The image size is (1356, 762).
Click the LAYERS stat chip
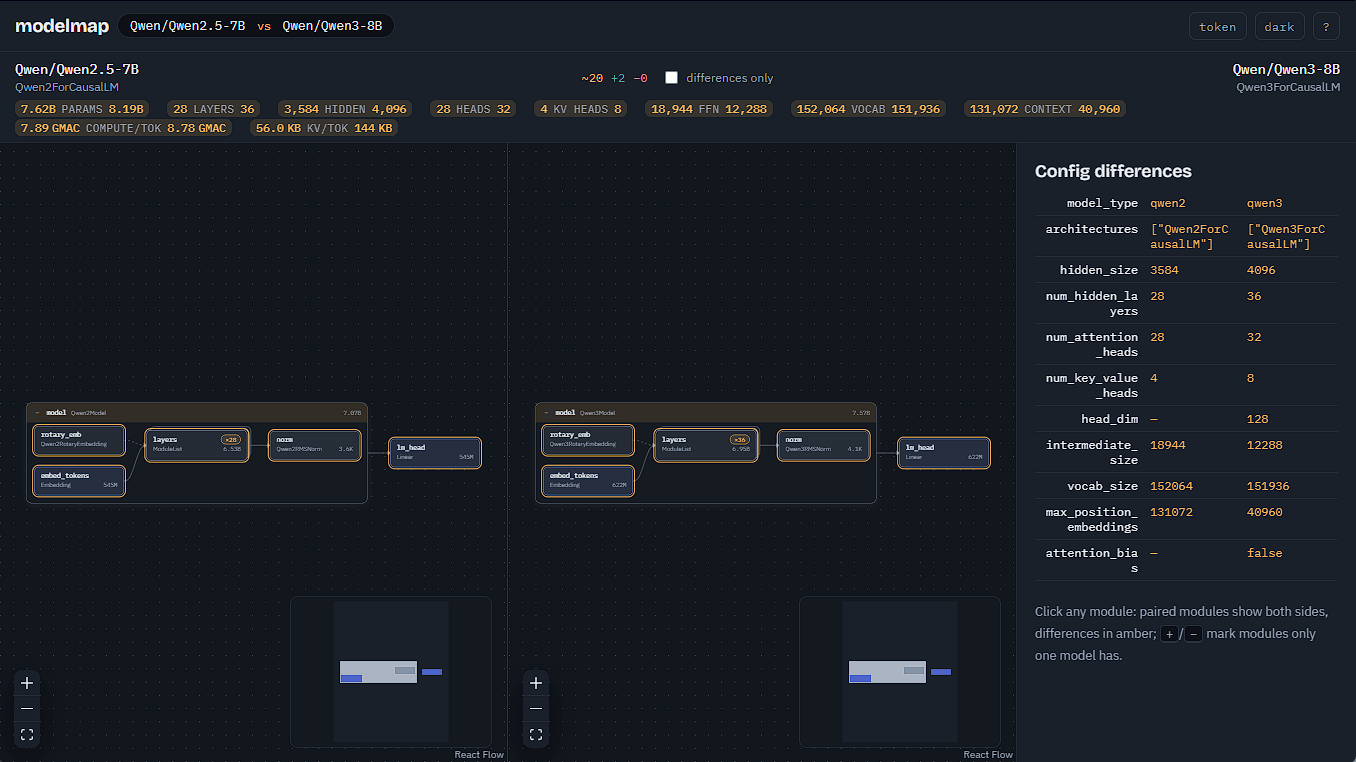[x=214, y=109]
